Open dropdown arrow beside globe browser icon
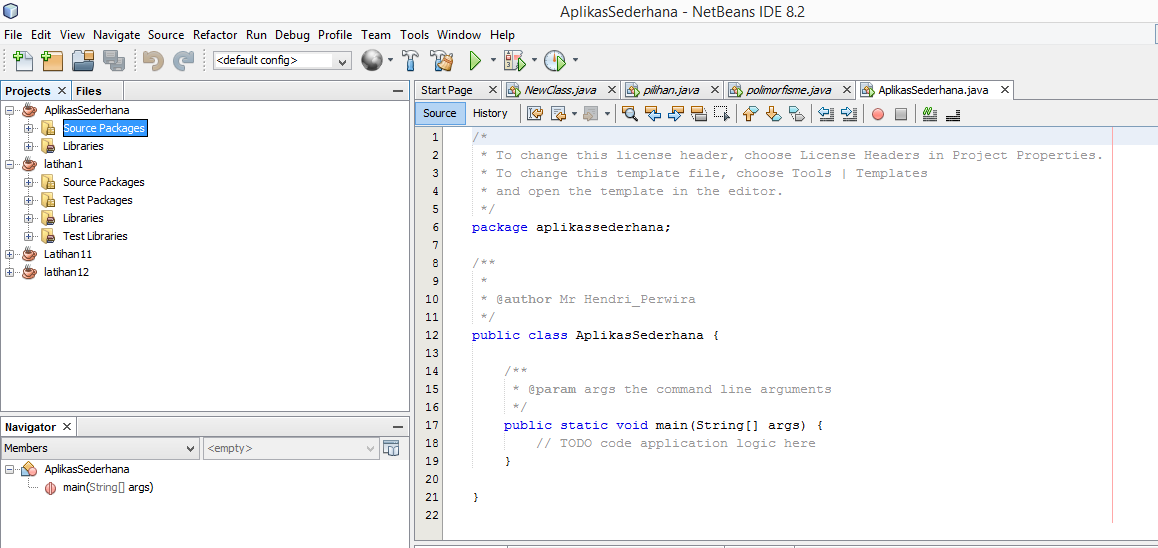Screen dimensions: 1158x548 tap(390, 61)
